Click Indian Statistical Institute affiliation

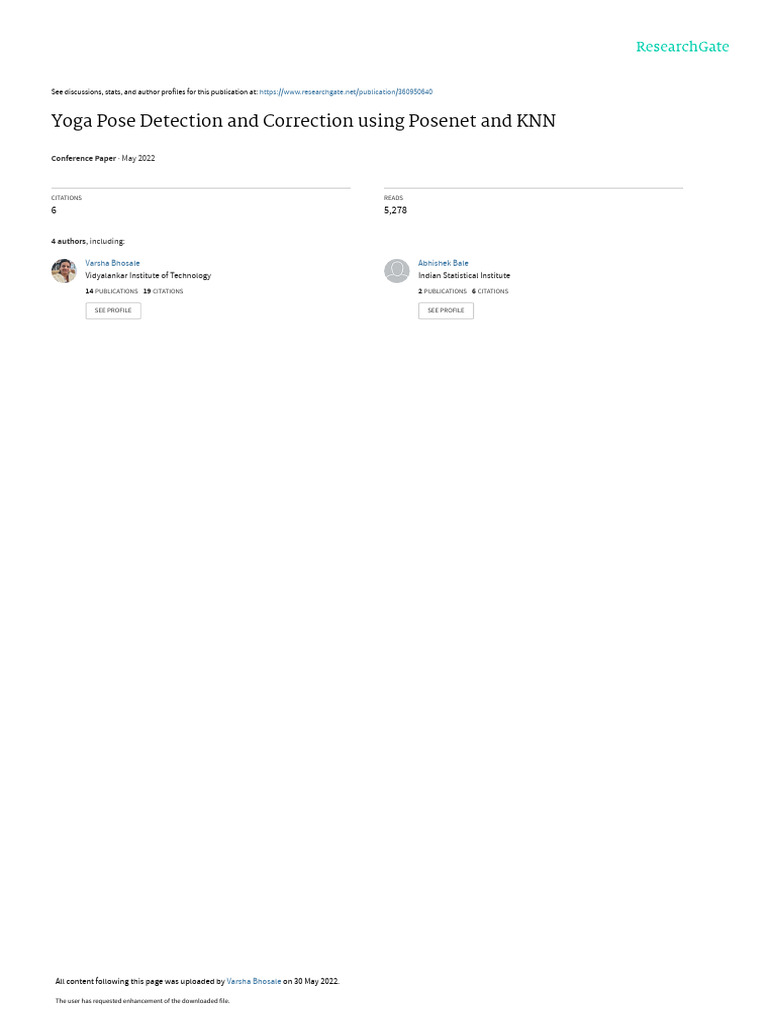464,276
